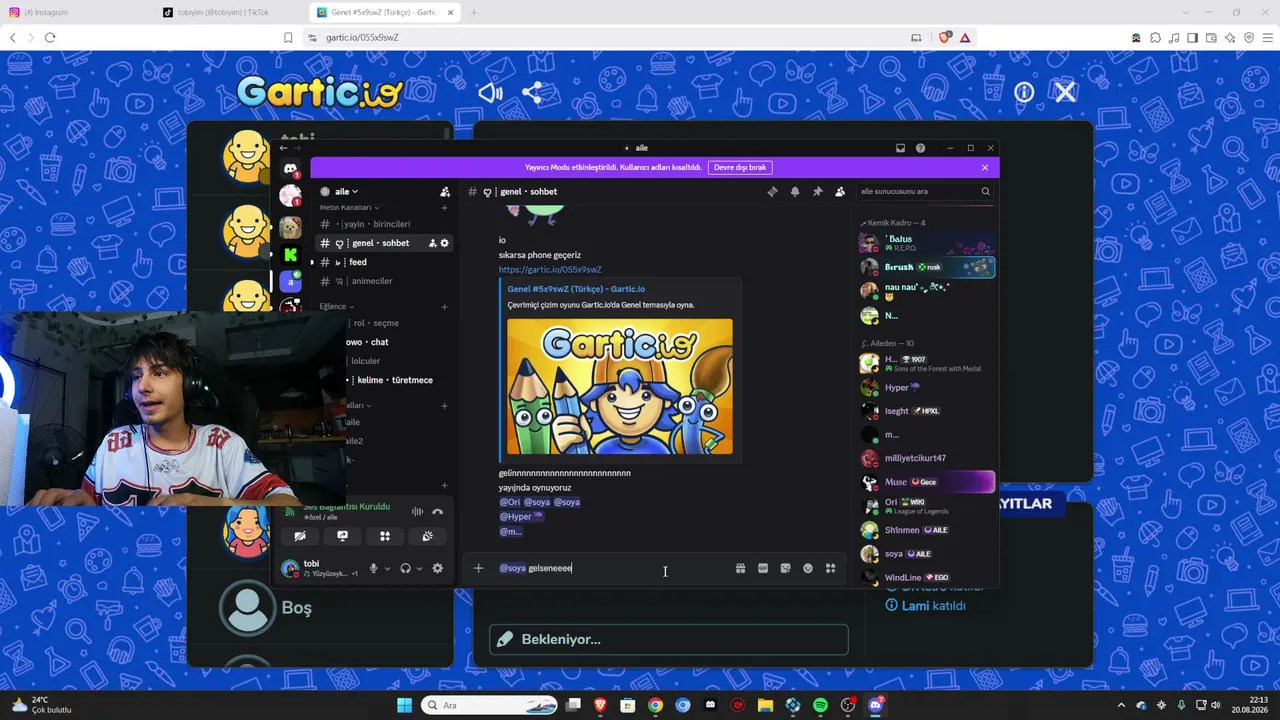Start an activity from voice panel
The image size is (1280, 720).
click(x=385, y=536)
